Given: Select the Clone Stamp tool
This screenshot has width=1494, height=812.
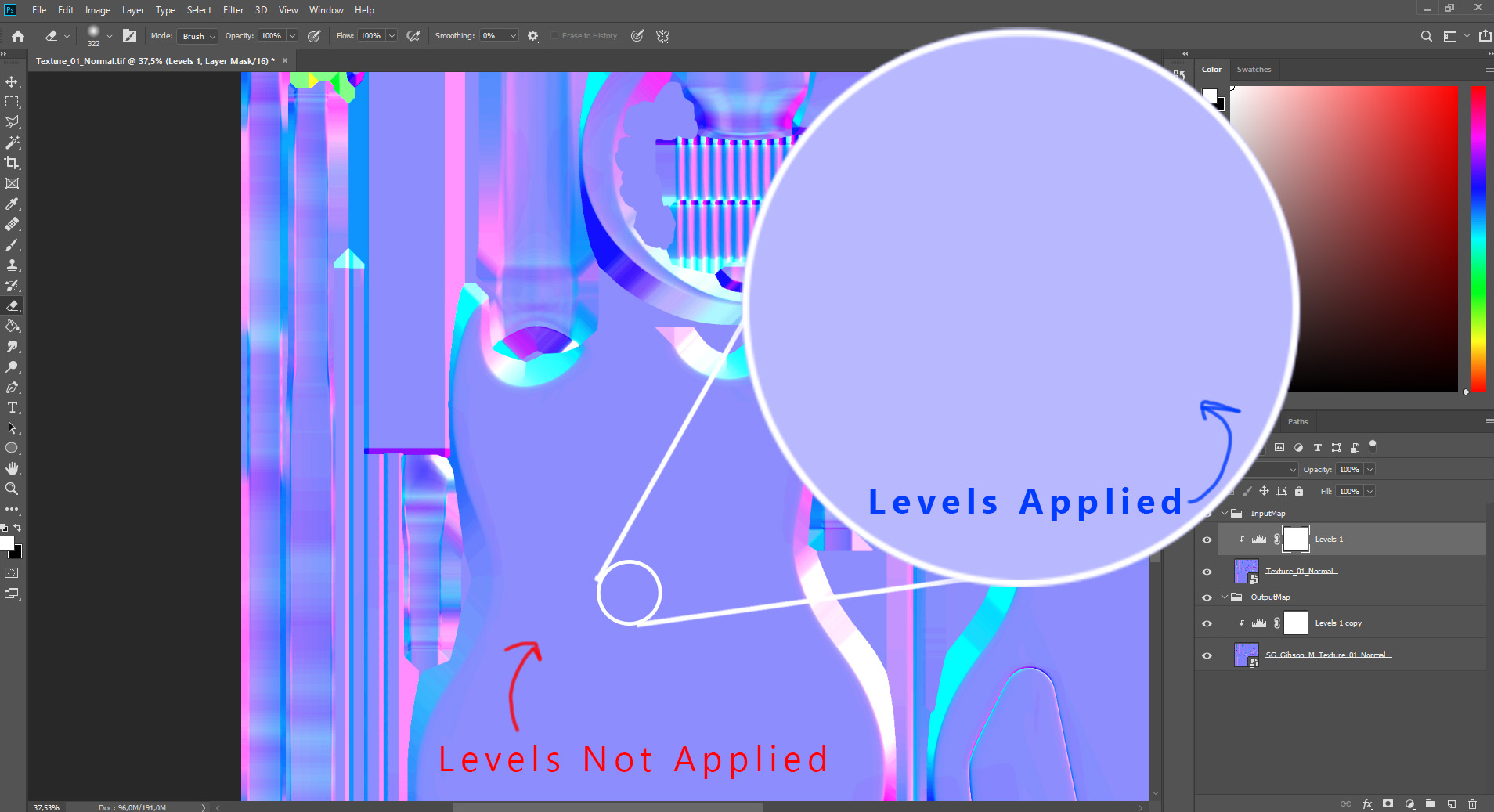Looking at the screenshot, I should [x=12, y=265].
